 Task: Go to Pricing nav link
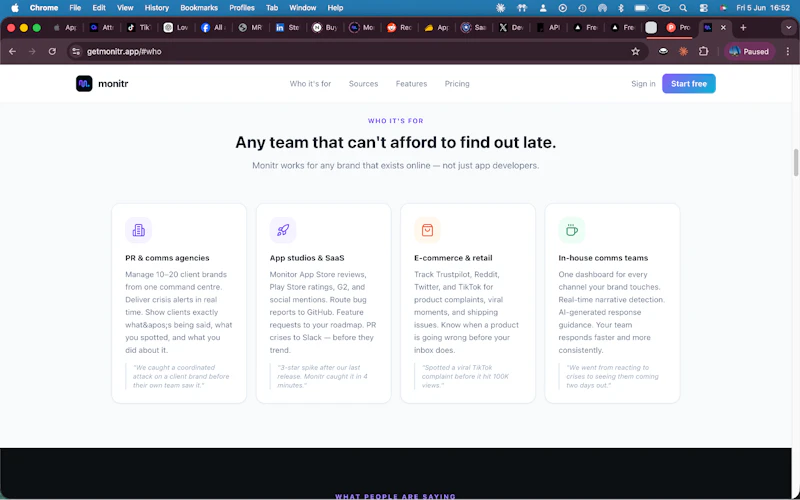coord(457,84)
